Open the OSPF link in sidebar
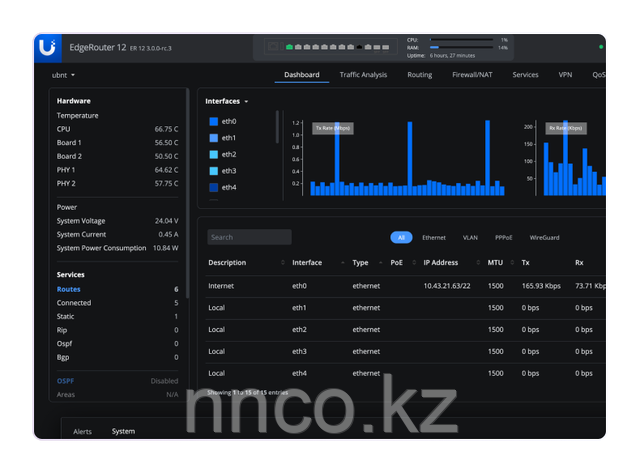The width and height of the screenshot is (640, 473). pyautogui.click(x=65, y=381)
